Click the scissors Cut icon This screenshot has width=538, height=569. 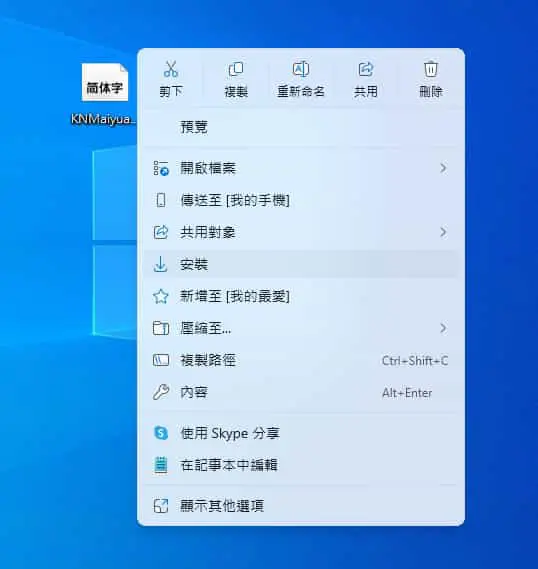[171, 69]
